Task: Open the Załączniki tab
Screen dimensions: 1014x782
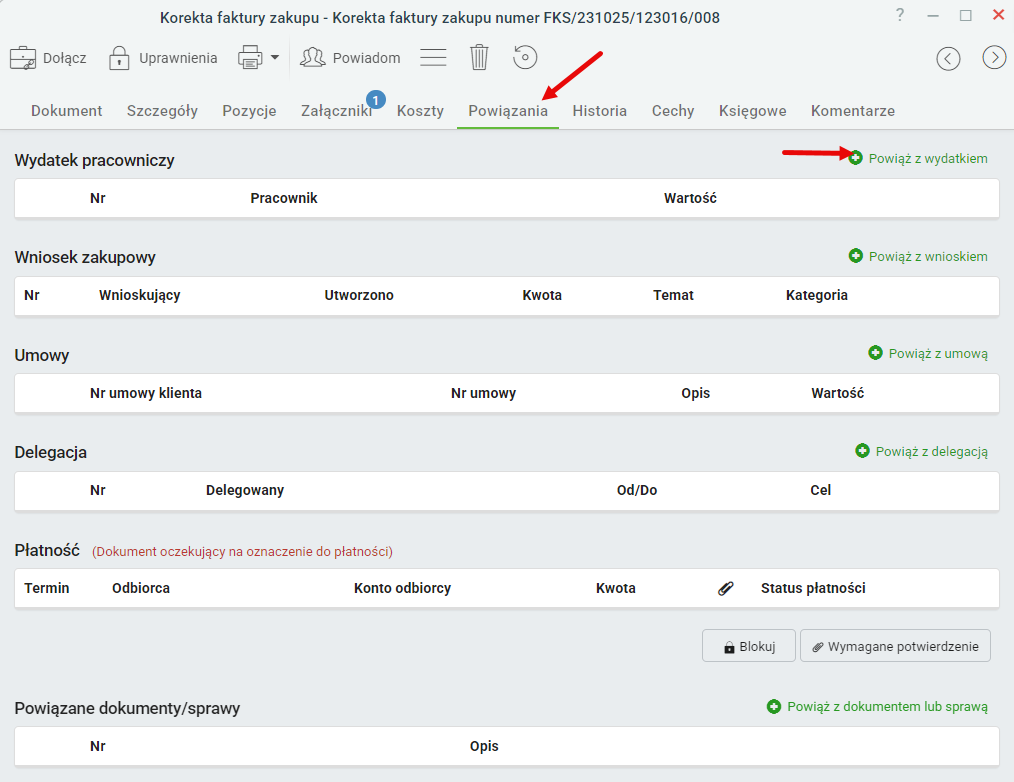Action: [x=336, y=111]
